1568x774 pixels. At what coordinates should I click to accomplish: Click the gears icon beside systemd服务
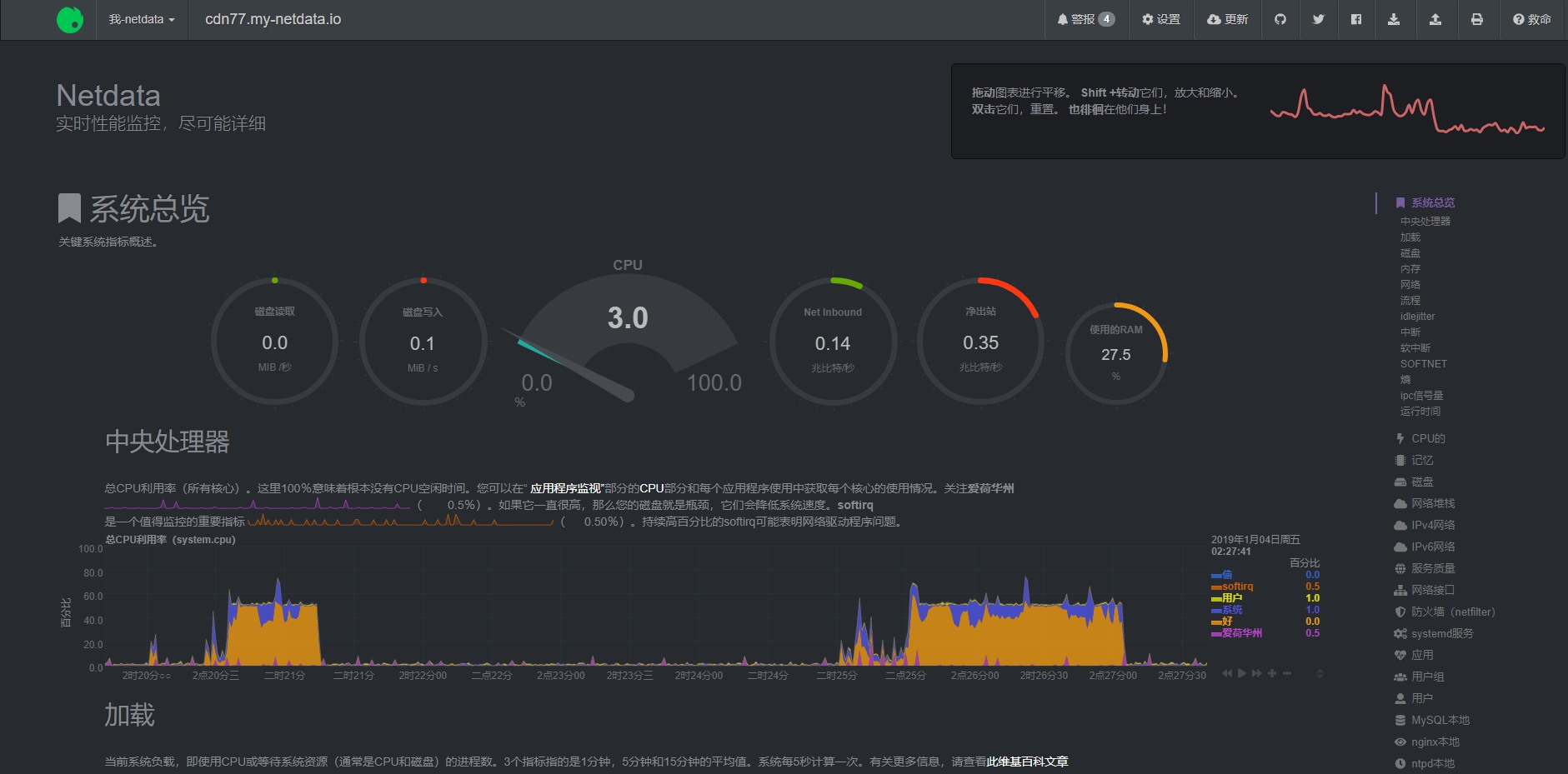(x=1400, y=633)
